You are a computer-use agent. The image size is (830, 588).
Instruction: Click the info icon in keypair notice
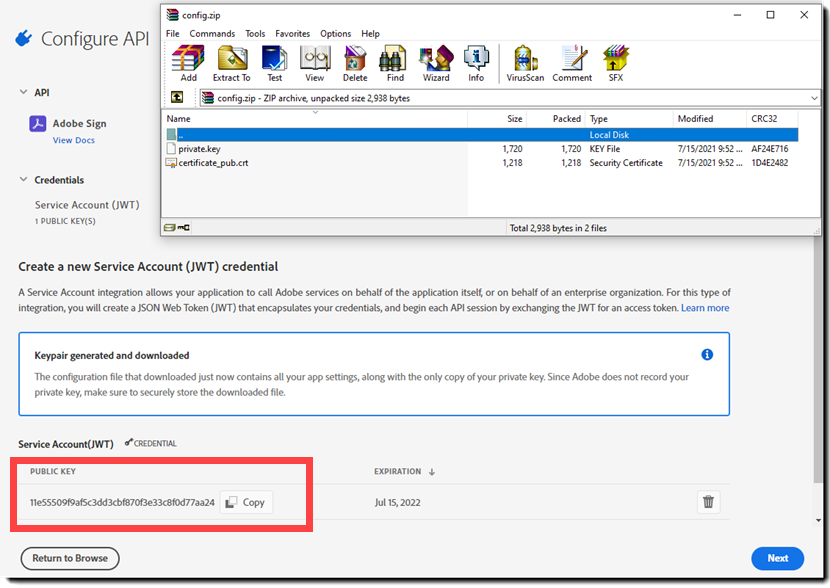707,355
